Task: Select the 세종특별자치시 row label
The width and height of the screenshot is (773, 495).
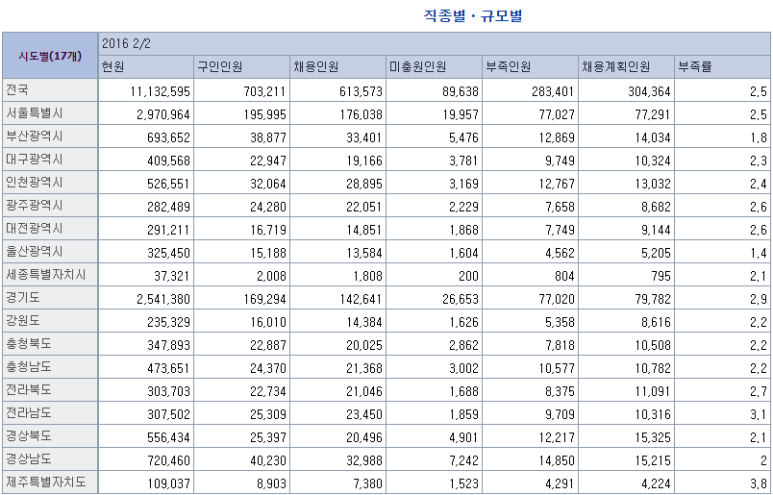Action: 46,274
